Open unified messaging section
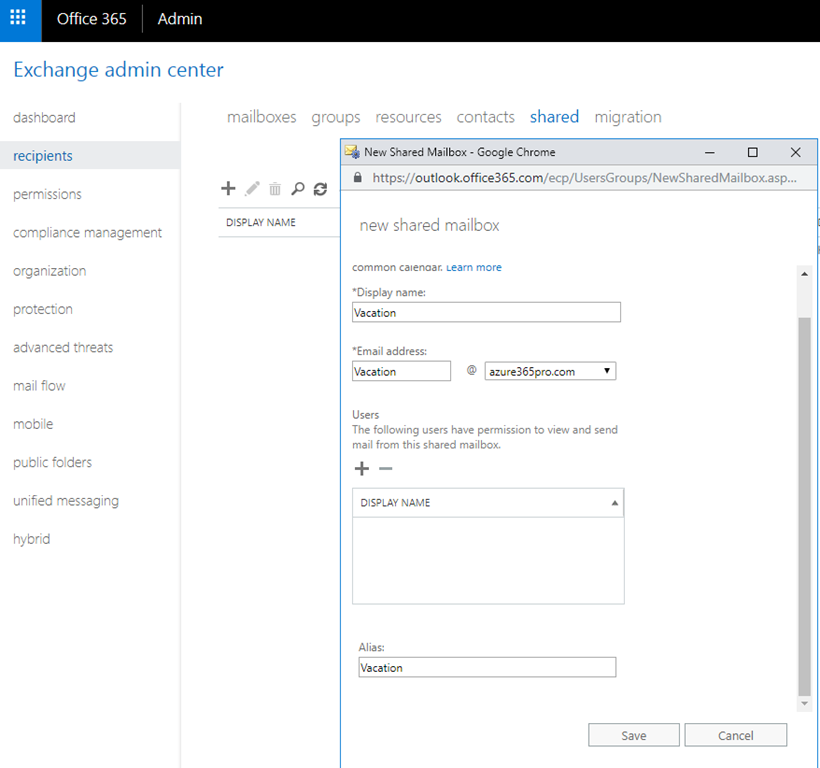The image size is (820, 768). (x=66, y=501)
